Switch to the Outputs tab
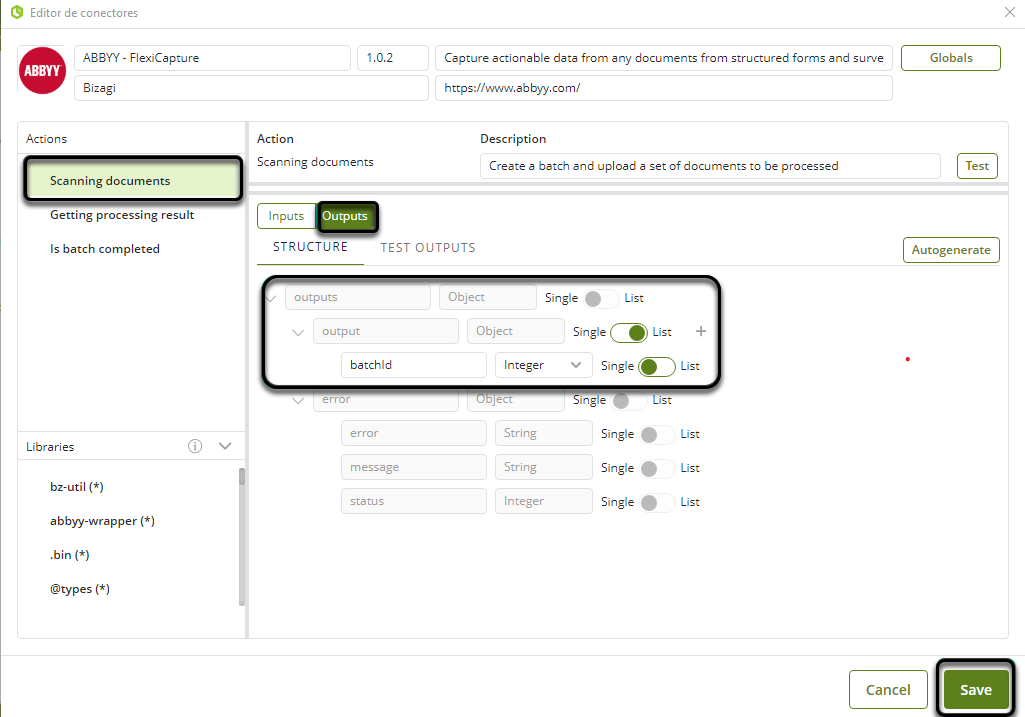The width and height of the screenshot is (1025, 717). [345, 216]
